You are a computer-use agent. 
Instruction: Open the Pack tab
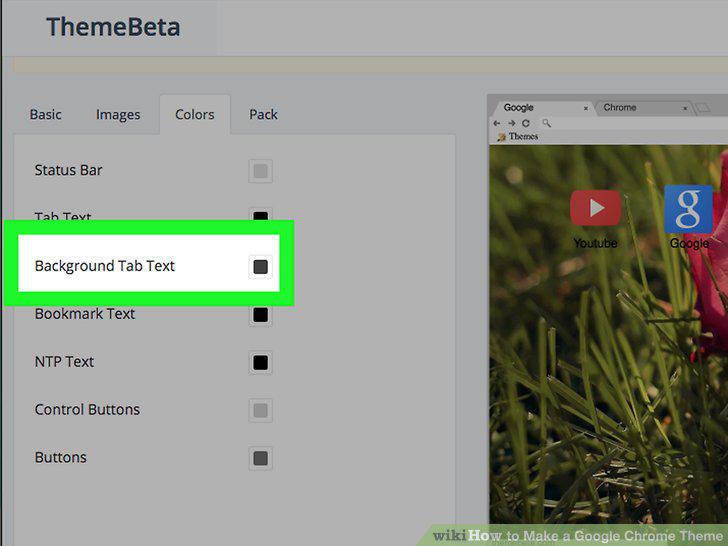(263, 115)
